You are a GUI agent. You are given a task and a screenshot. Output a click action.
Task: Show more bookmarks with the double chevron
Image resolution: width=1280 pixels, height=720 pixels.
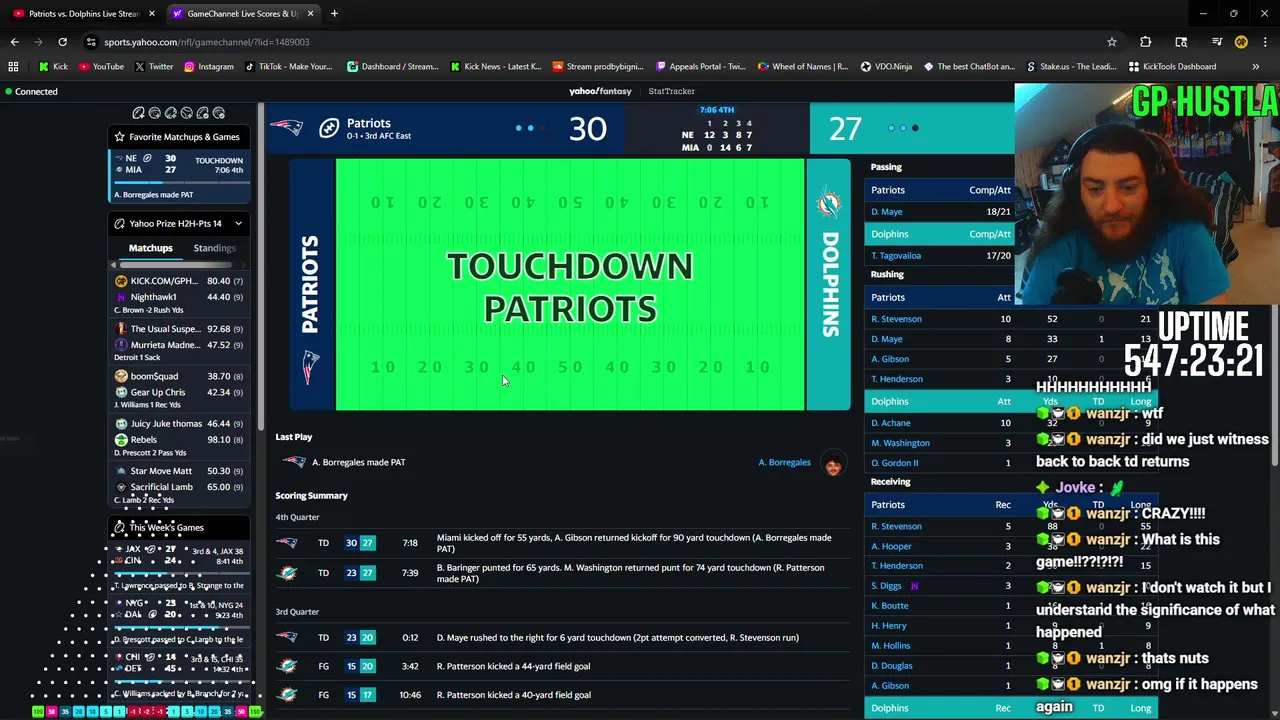tap(1256, 67)
